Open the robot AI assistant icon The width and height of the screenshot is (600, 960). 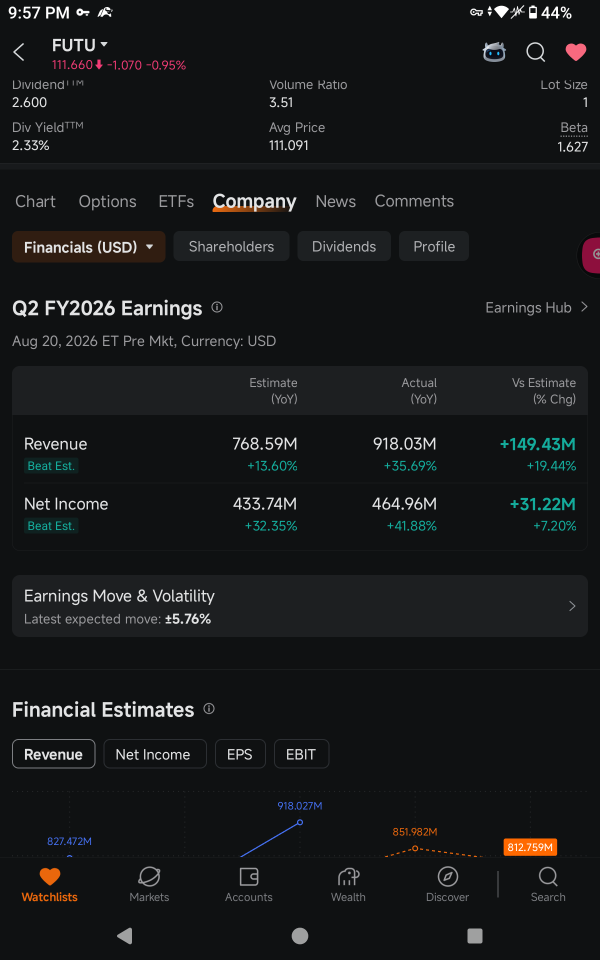(x=494, y=53)
